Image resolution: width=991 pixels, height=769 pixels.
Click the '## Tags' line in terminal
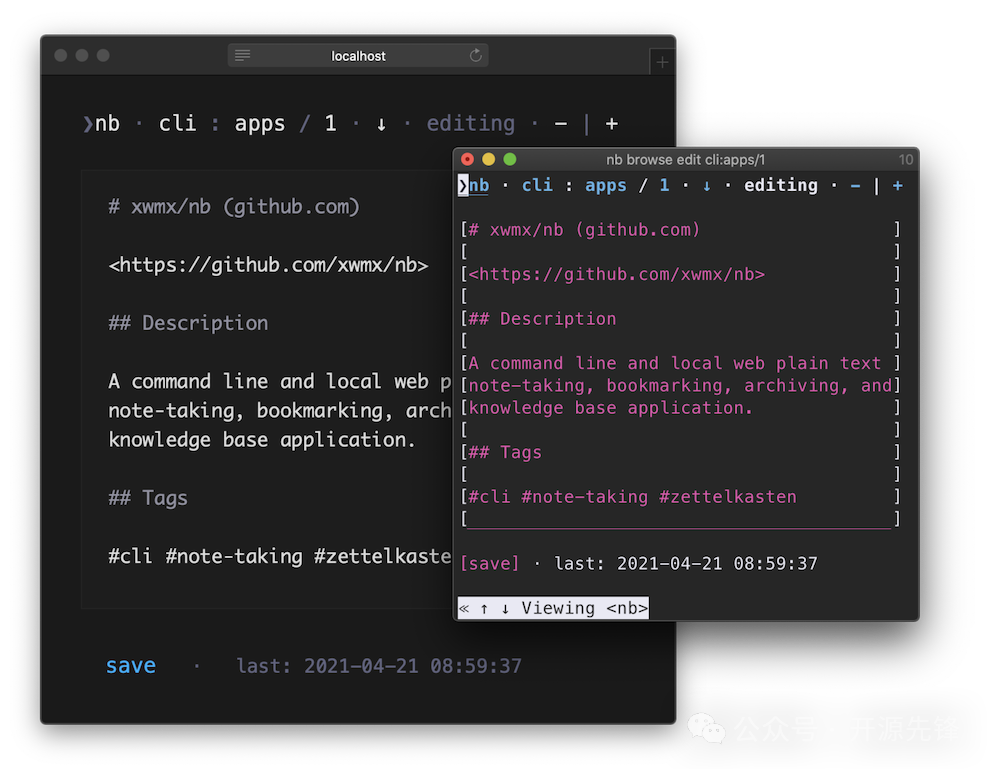505,452
